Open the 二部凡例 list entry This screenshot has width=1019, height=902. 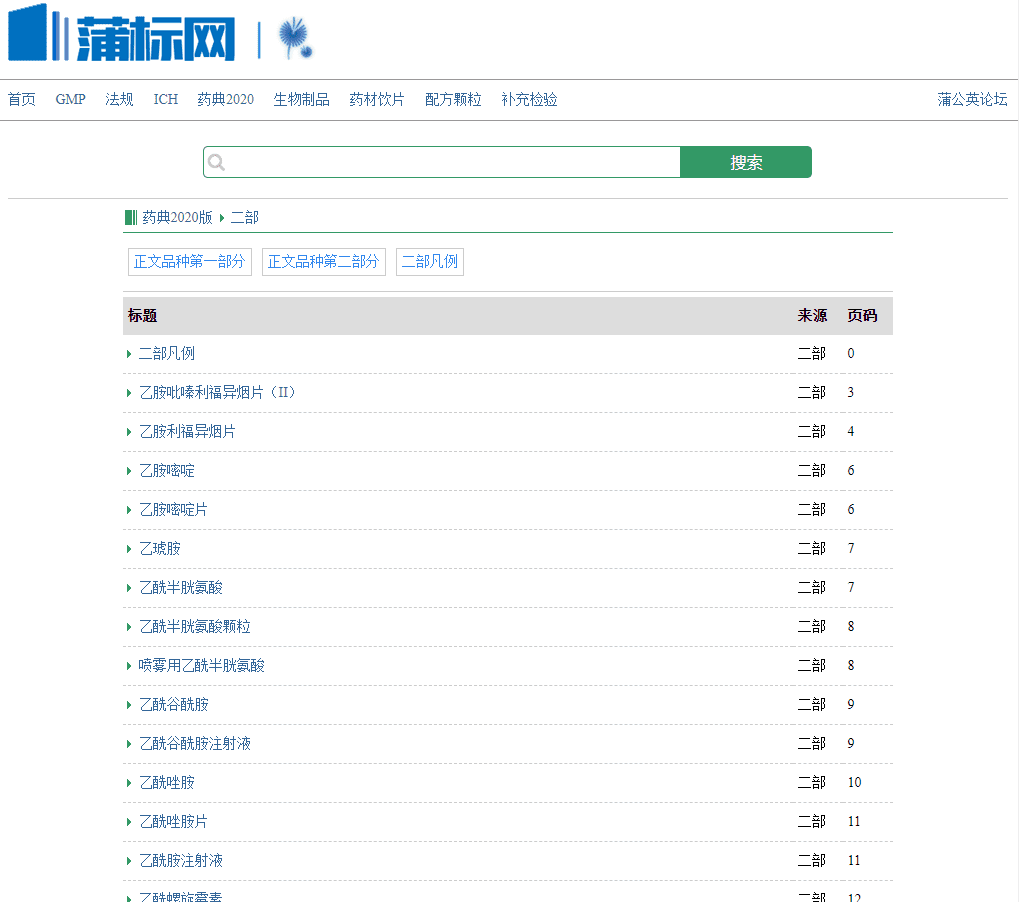click(x=167, y=354)
